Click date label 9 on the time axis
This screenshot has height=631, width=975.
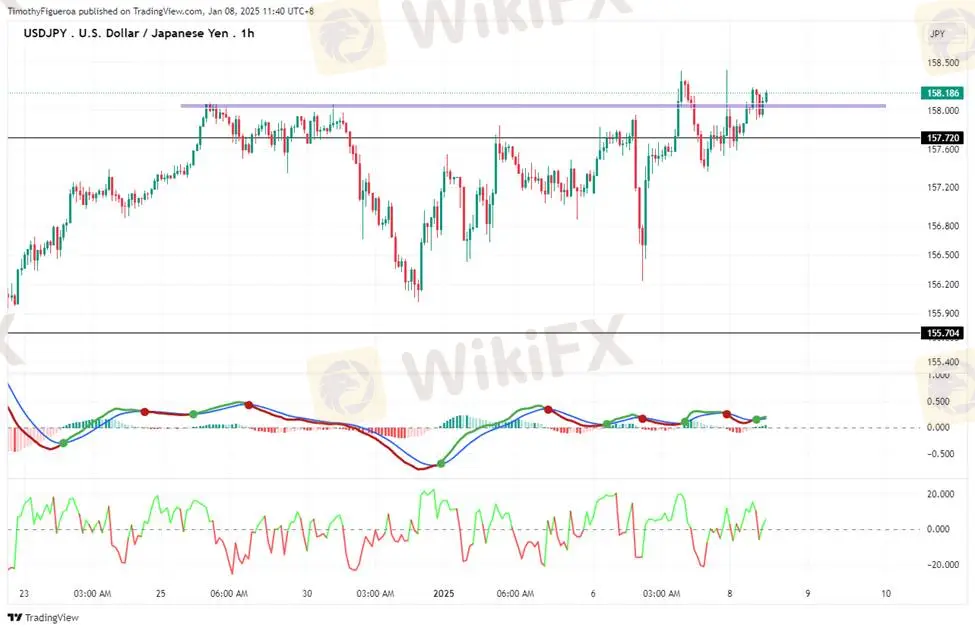pos(808,594)
